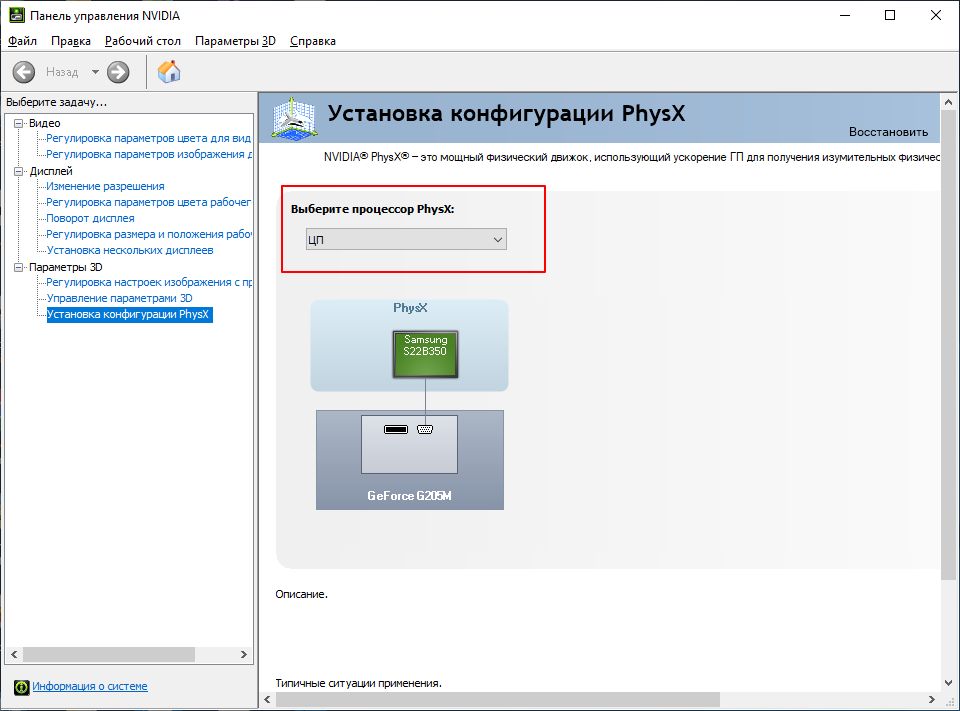Click main panel horizontal scroll left arrow

tap(267, 699)
